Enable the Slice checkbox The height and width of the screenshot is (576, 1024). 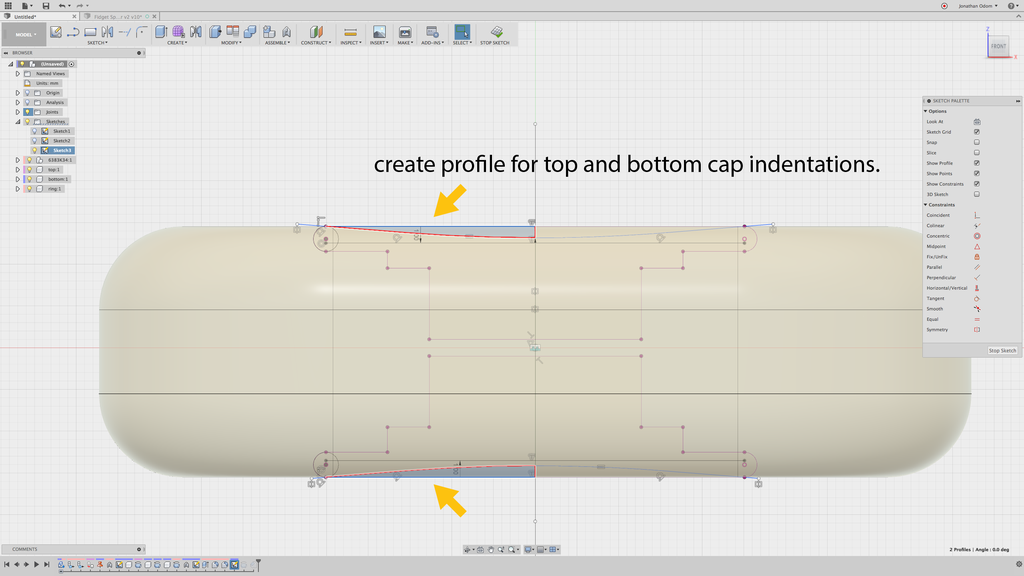pyautogui.click(x=977, y=153)
